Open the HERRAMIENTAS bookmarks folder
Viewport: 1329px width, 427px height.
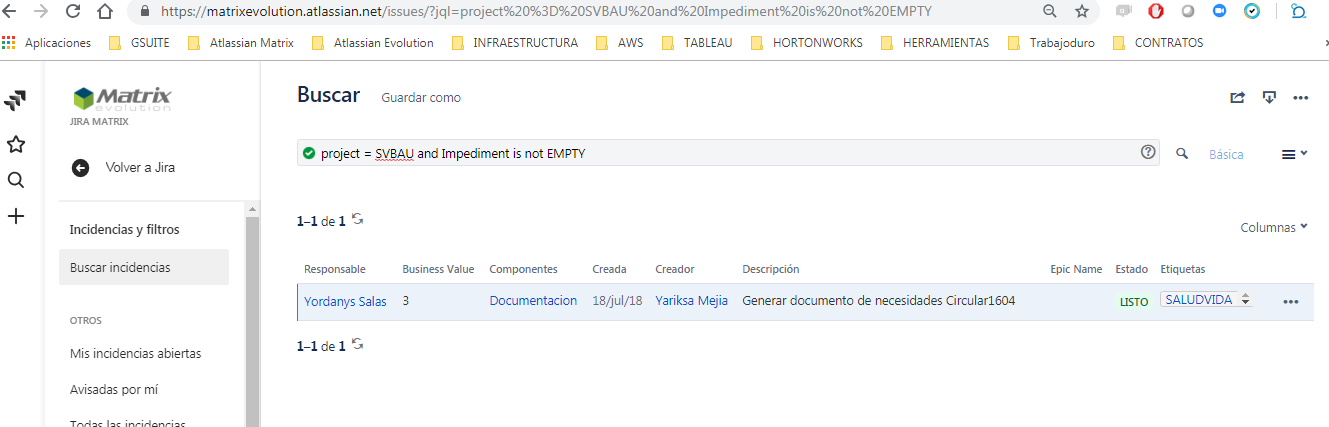(934, 43)
